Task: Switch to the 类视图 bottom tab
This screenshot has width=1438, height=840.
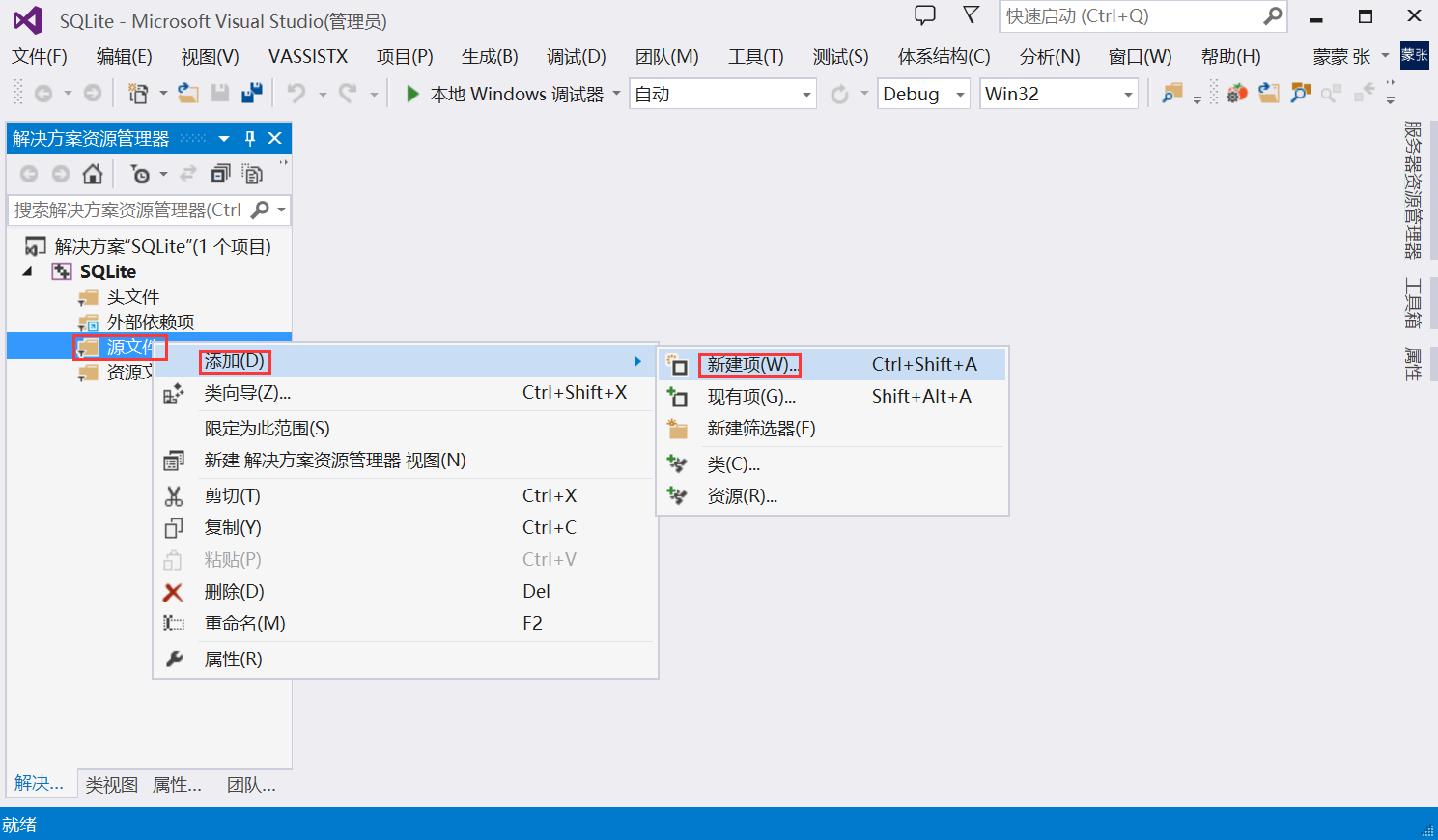Action: (x=110, y=785)
